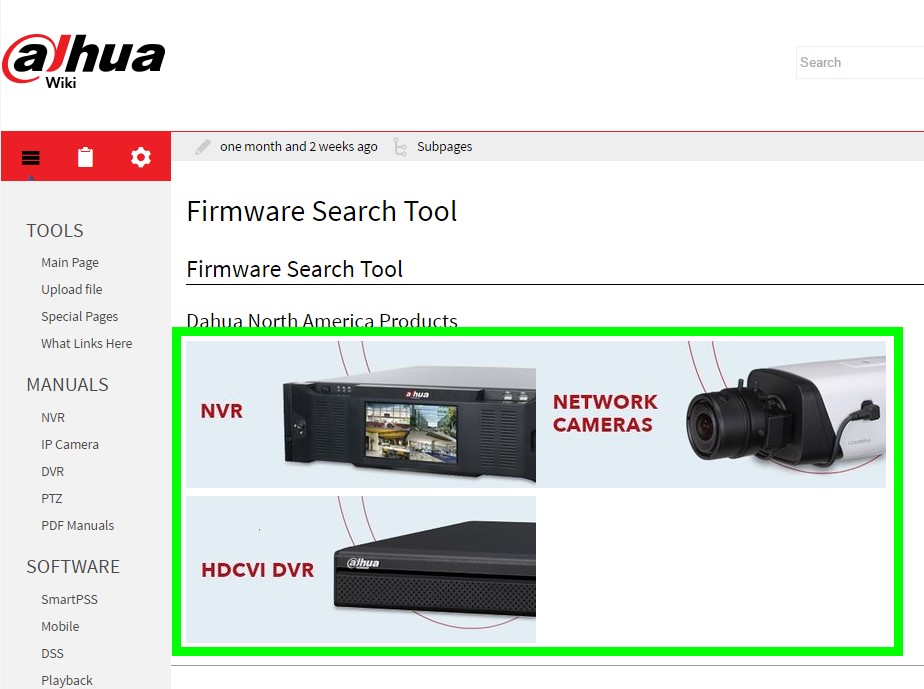The image size is (924, 689).
Task: Open the SmartPSS software page
Action: click(x=69, y=599)
